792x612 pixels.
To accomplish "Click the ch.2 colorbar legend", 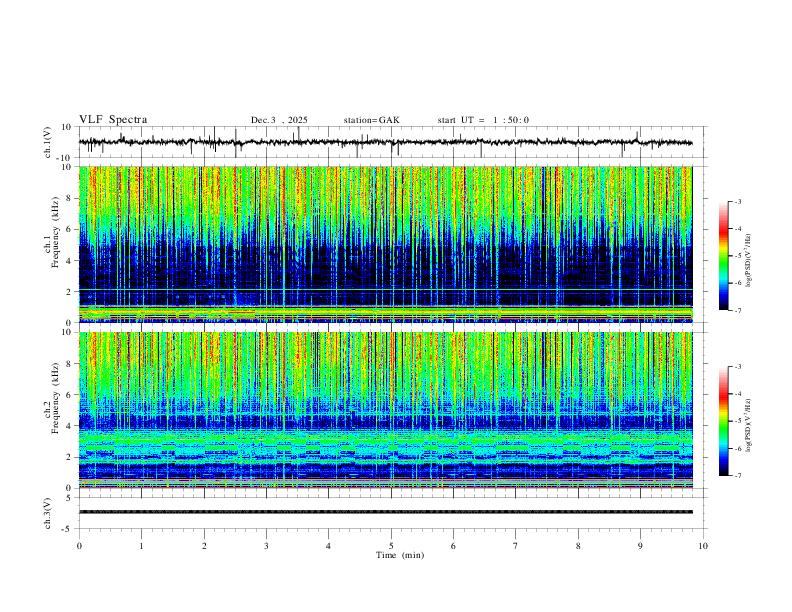I will 724,421.
